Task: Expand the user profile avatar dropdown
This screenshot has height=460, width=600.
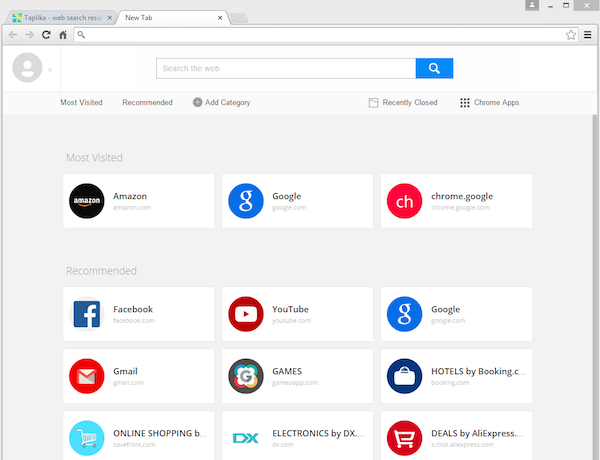Action: click(30, 69)
